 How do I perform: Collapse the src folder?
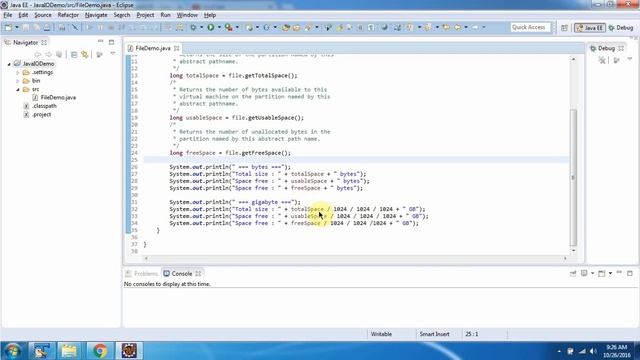[x=18, y=89]
